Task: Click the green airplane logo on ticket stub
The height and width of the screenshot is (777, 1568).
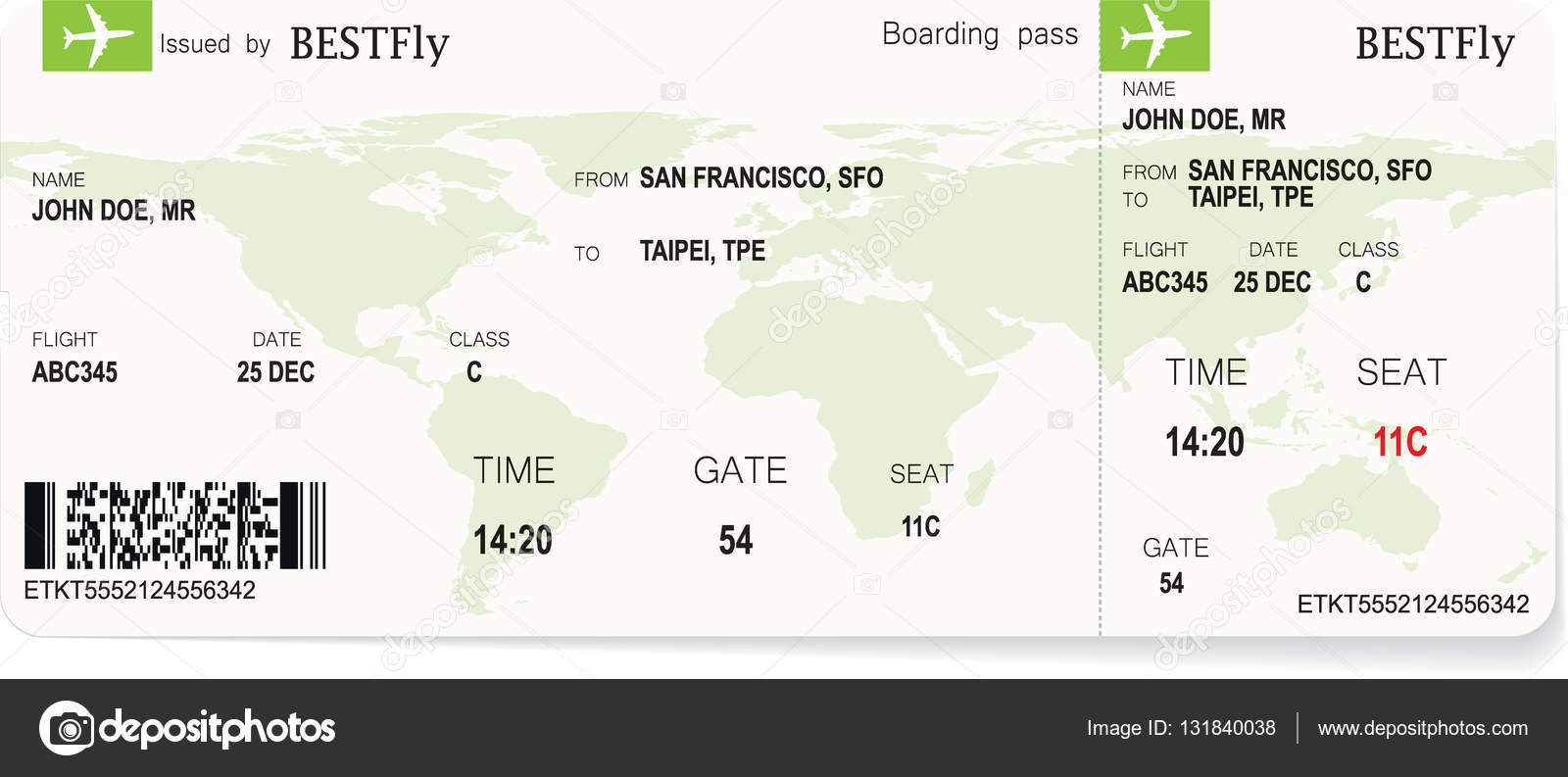Action: (1154, 35)
